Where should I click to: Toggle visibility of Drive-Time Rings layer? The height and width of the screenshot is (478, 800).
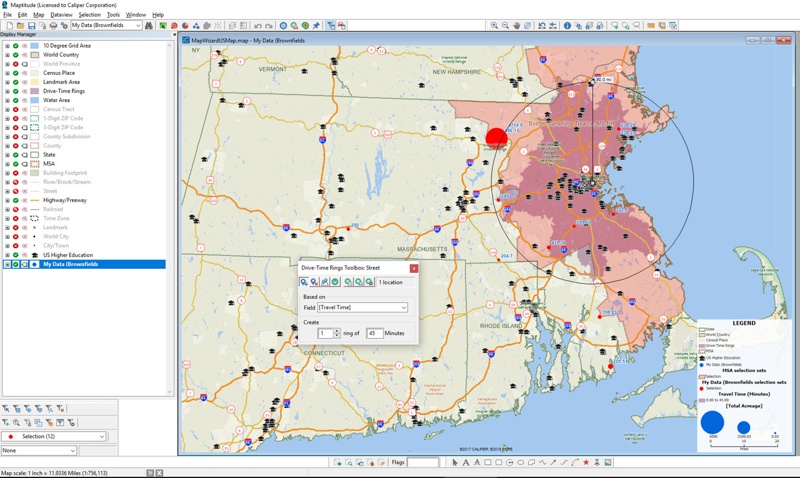pos(15,91)
